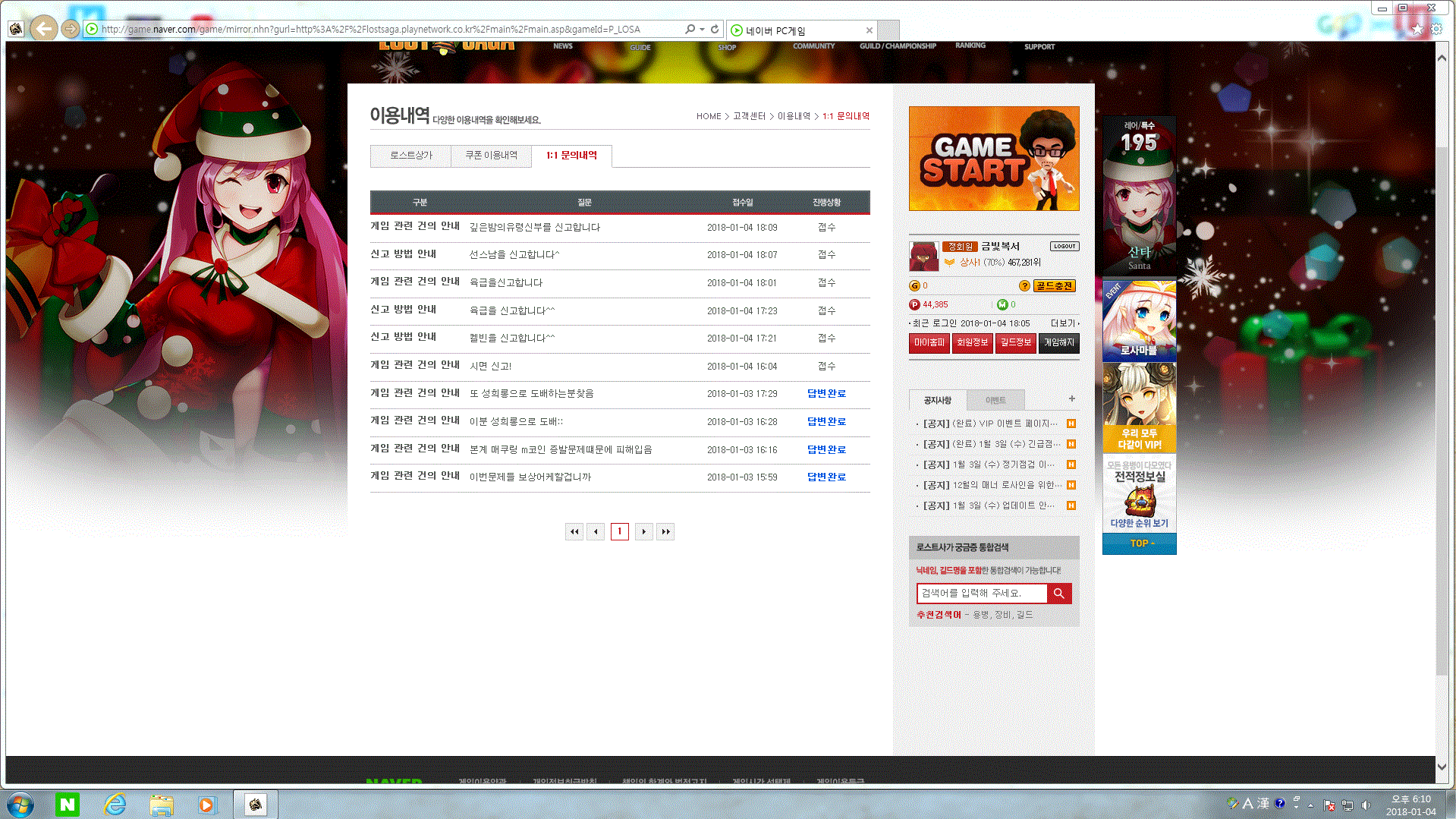Image resolution: width=1456 pixels, height=819 pixels.
Task: Click the 답변완료 status for 또 성희롱으로 도배하는분찾음
Action: click(x=826, y=394)
